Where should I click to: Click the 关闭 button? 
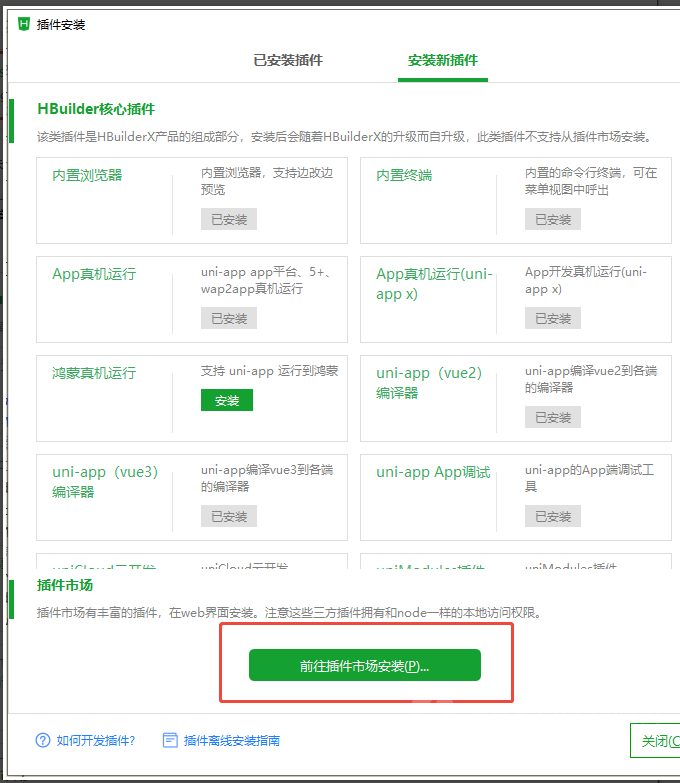tap(656, 740)
